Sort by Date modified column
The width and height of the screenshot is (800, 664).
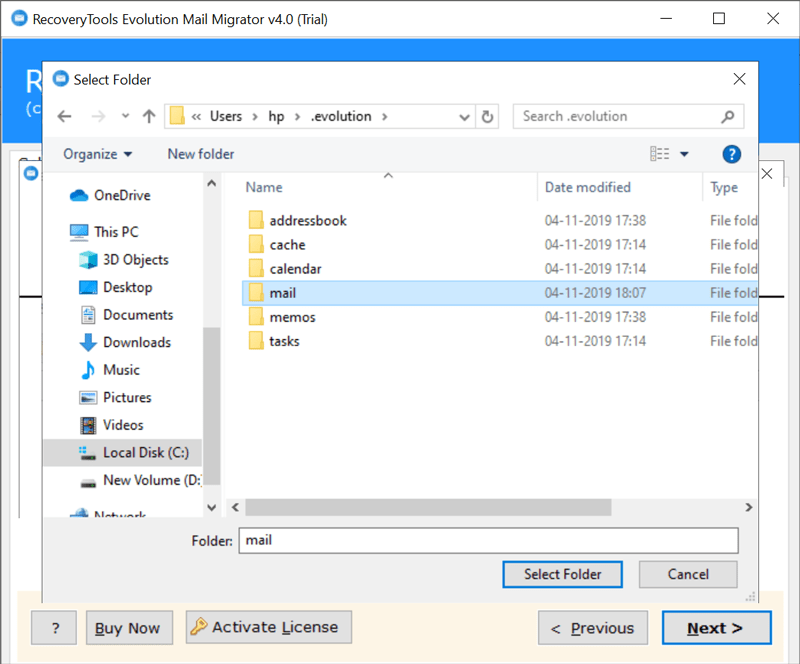588,187
